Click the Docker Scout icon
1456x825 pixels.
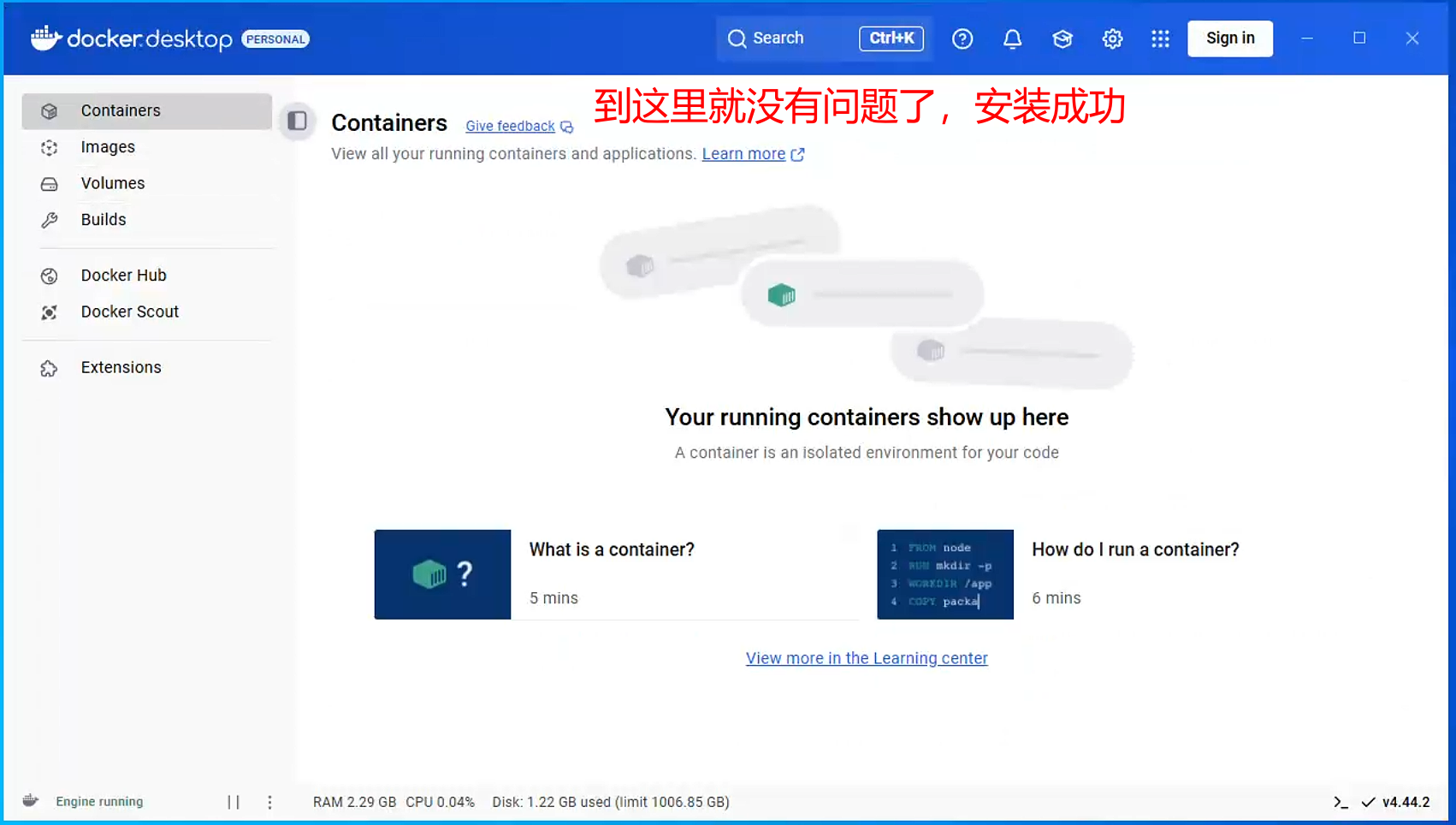click(x=50, y=313)
